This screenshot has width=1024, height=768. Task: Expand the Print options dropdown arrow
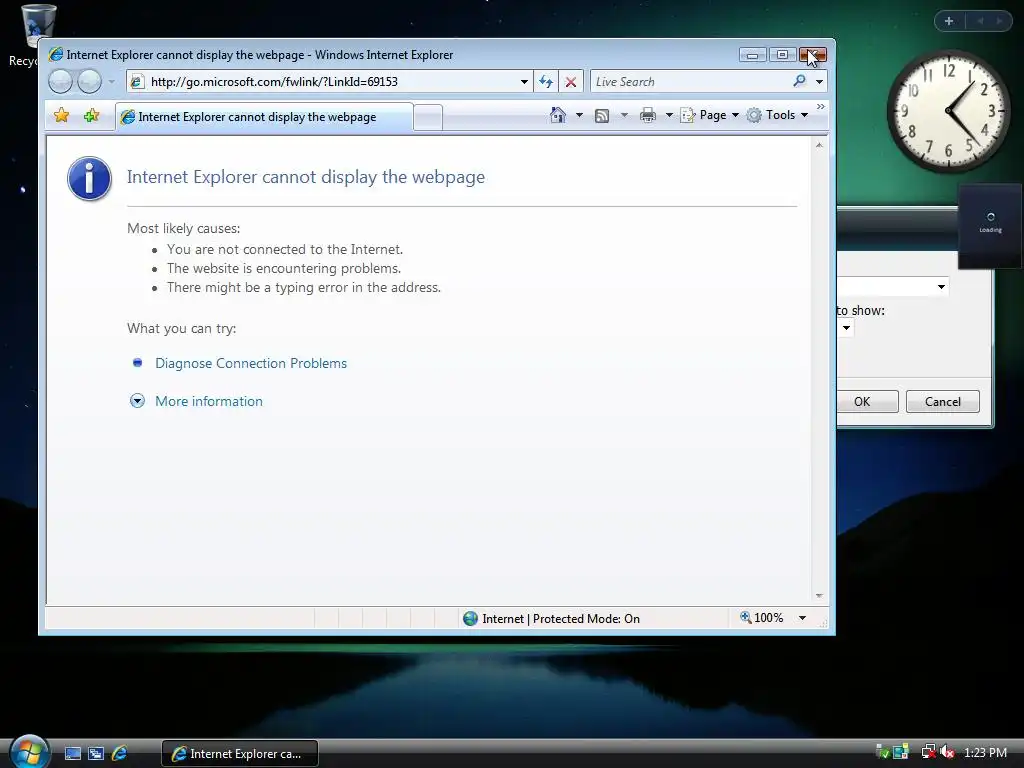coord(669,116)
